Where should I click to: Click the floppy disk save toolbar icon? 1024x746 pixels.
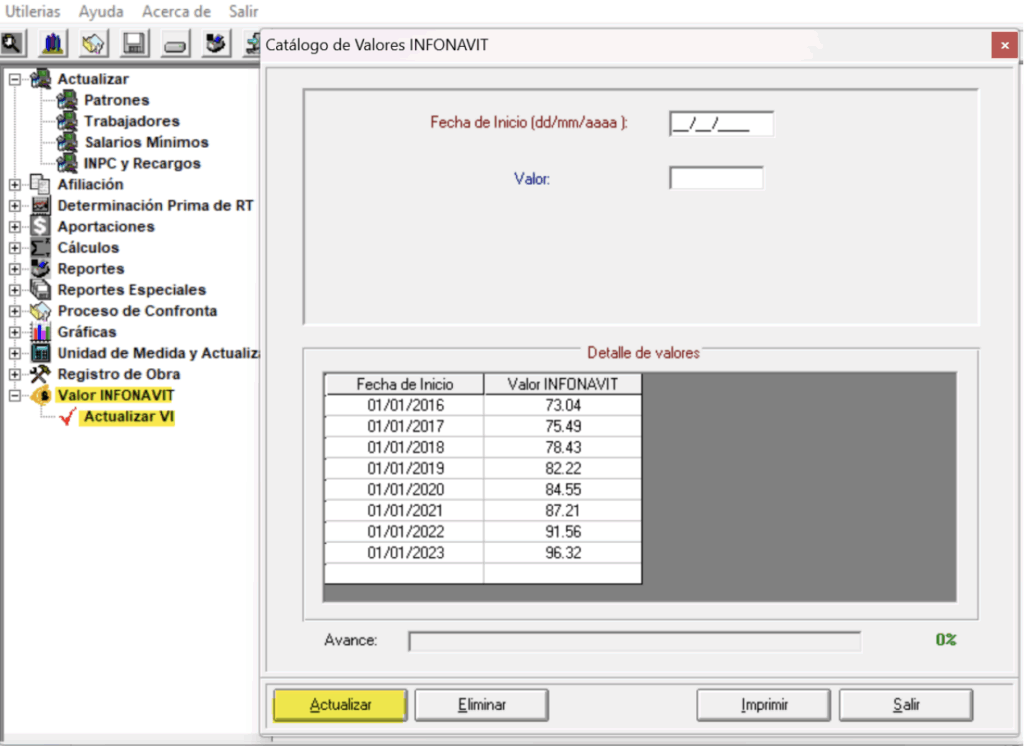pyautogui.click(x=134, y=44)
